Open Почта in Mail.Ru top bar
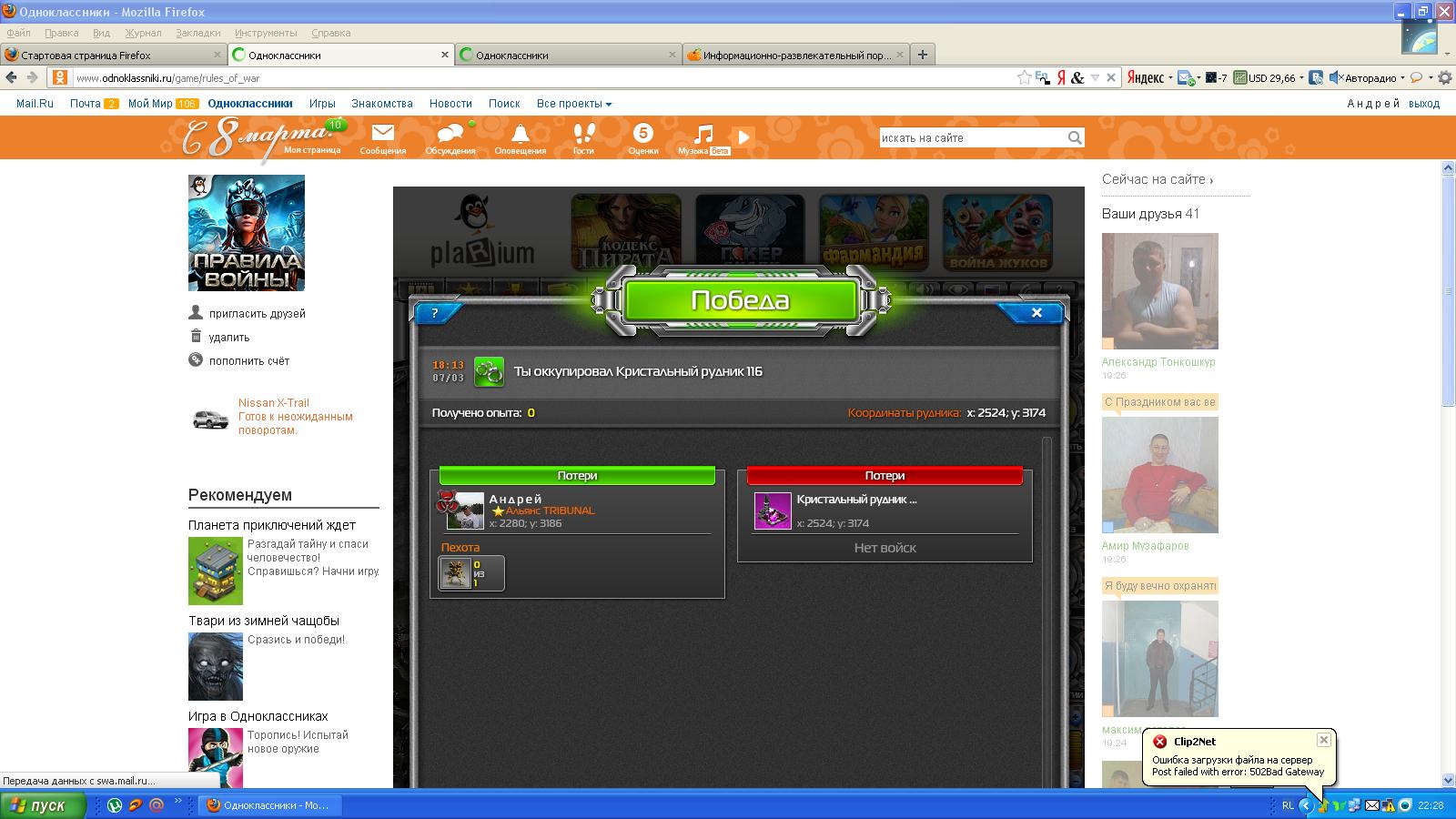 coord(85,104)
